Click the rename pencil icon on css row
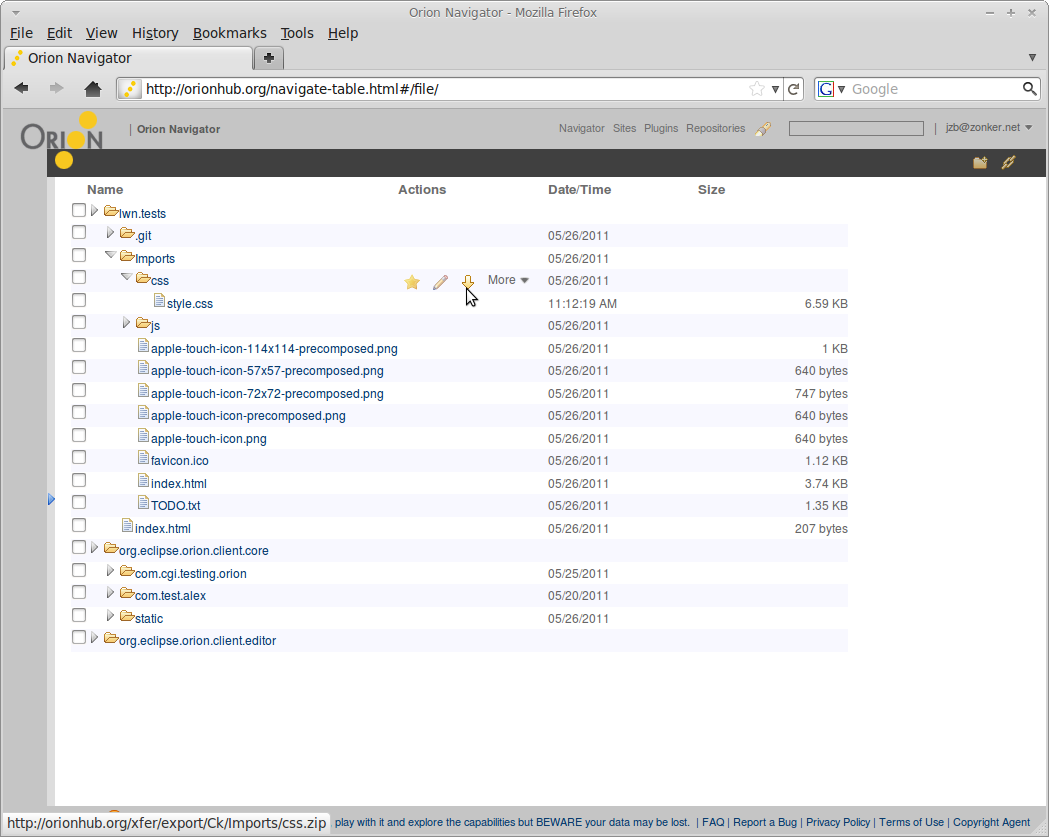Image resolution: width=1049 pixels, height=837 pixels. 440,282
